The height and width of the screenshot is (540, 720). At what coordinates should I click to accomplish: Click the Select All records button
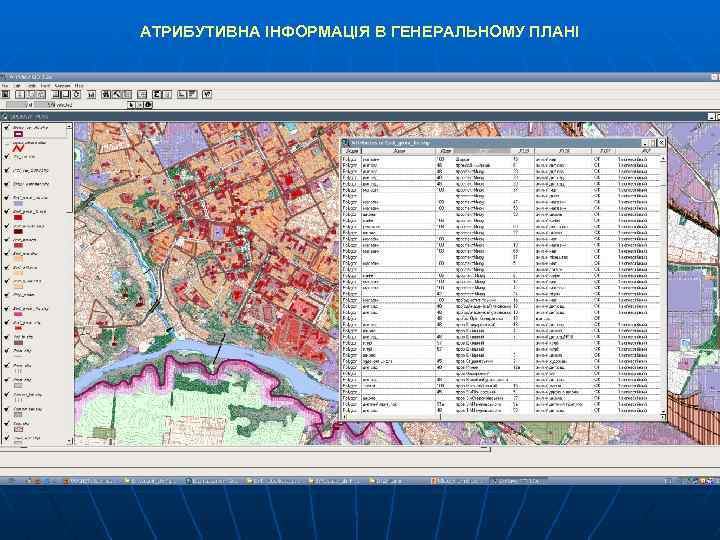[56, 94]
